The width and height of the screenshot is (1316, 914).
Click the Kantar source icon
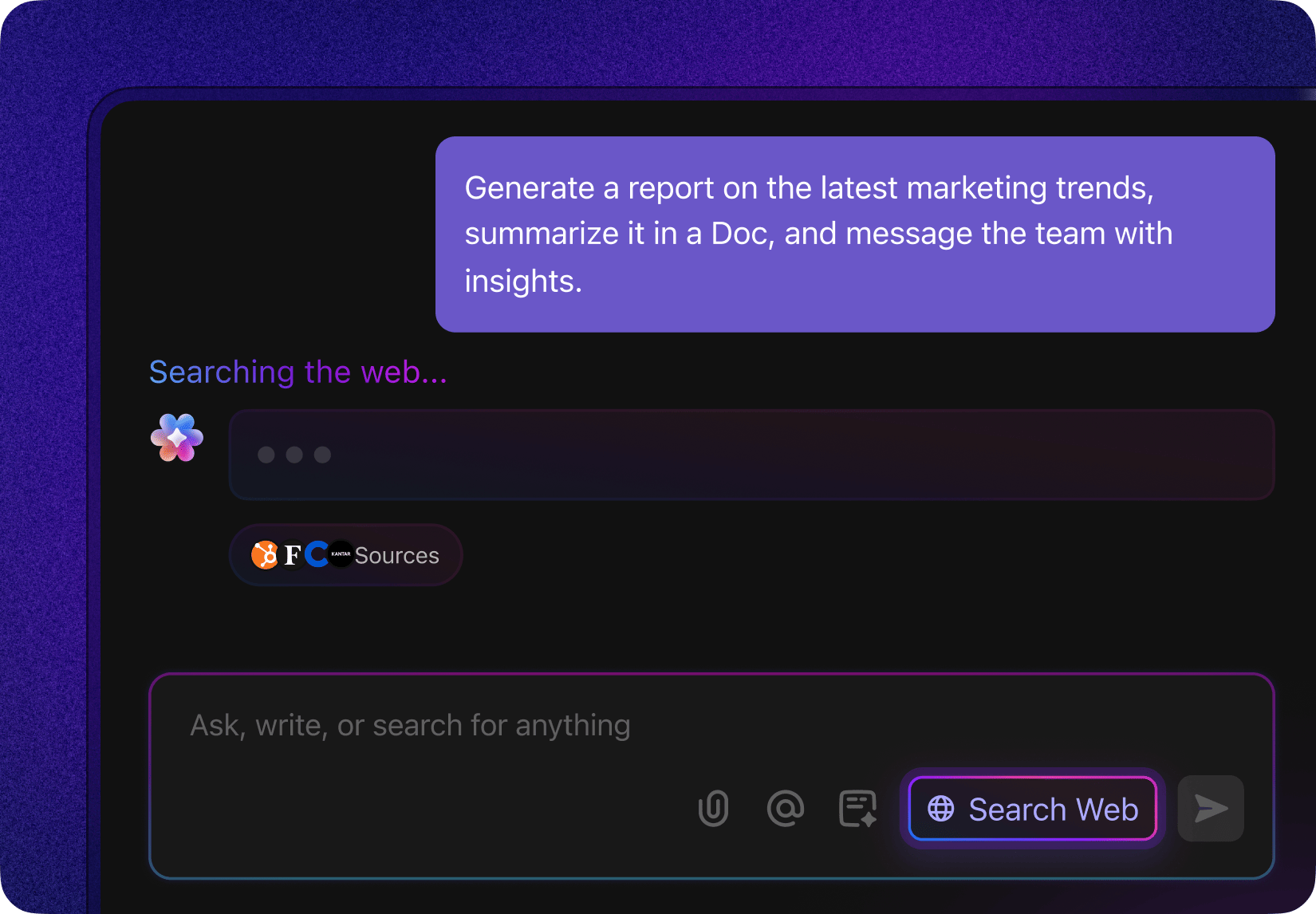point(341,554)
